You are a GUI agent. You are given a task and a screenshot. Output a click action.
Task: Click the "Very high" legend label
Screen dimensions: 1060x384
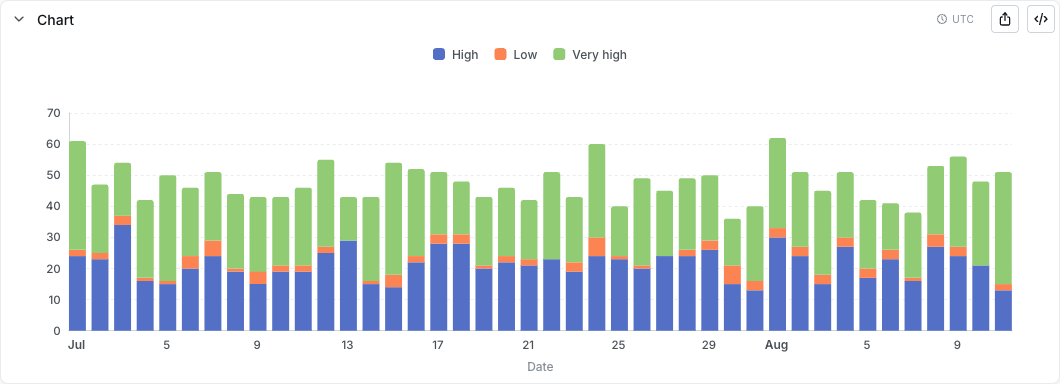click(600, 55)
